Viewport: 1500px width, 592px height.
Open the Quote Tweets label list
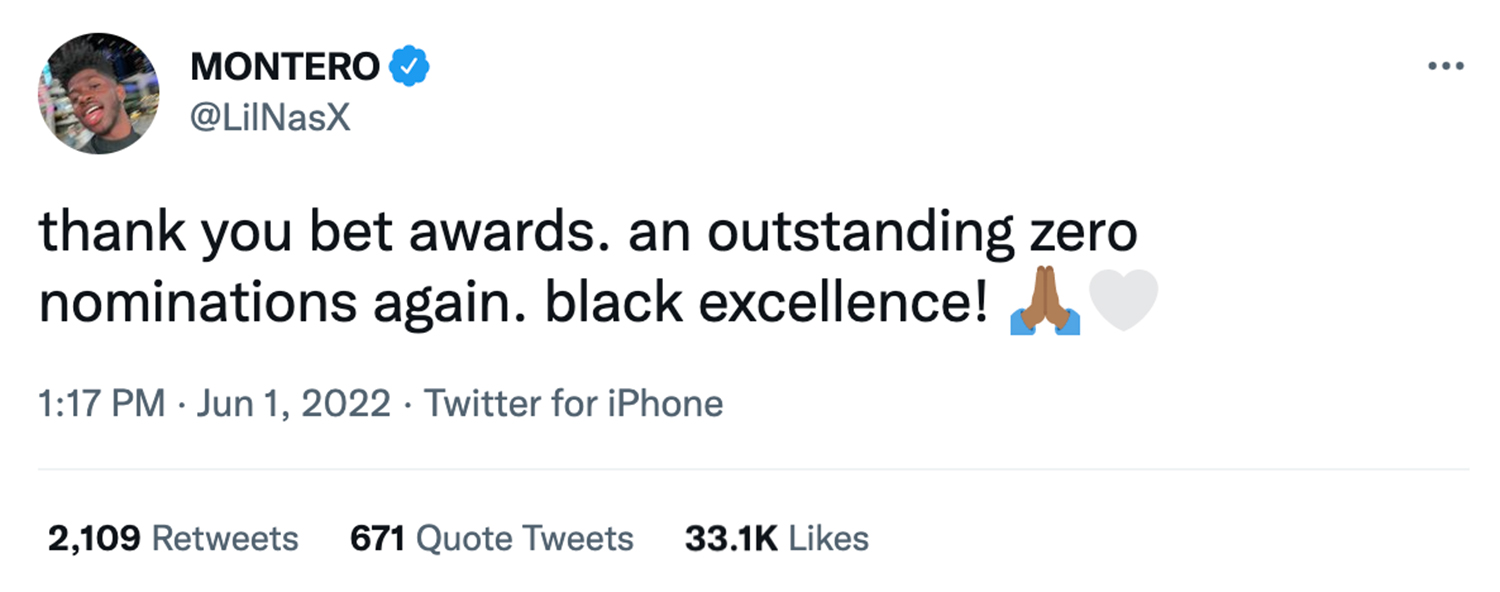[524, 539]
